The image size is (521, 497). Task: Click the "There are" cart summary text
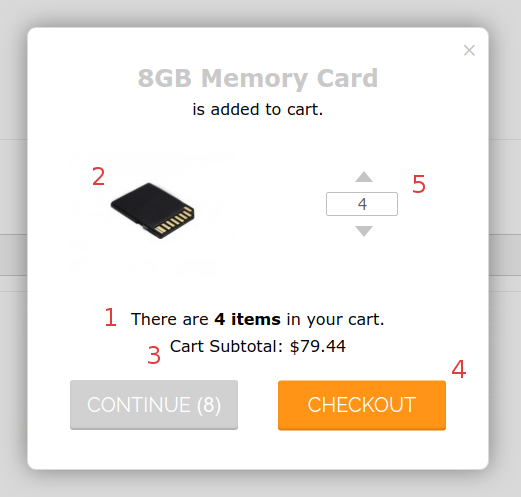170,319
